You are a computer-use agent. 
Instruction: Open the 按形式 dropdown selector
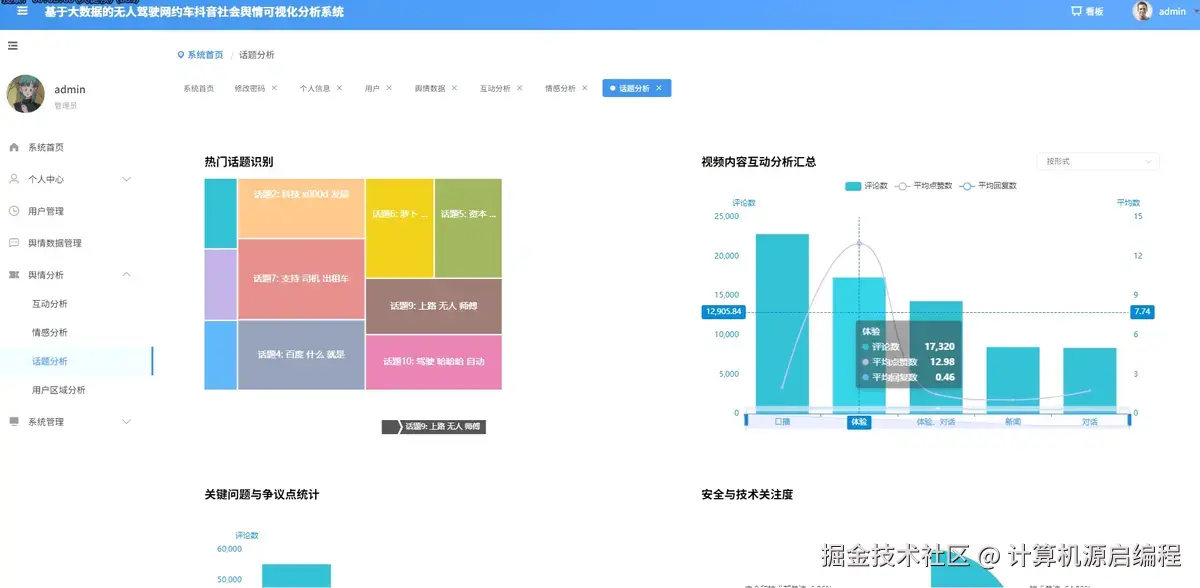(x=1097, y=161)
